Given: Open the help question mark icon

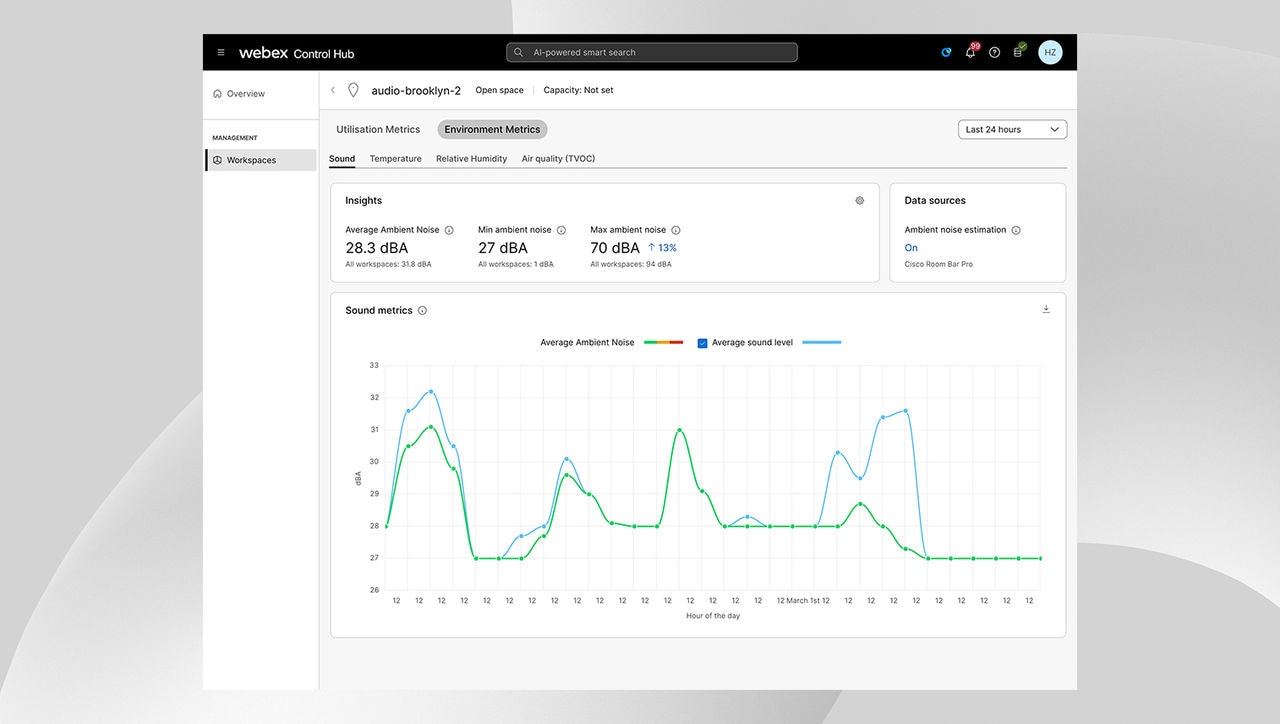Looking at the screenshot, I should tap(994, 52).
